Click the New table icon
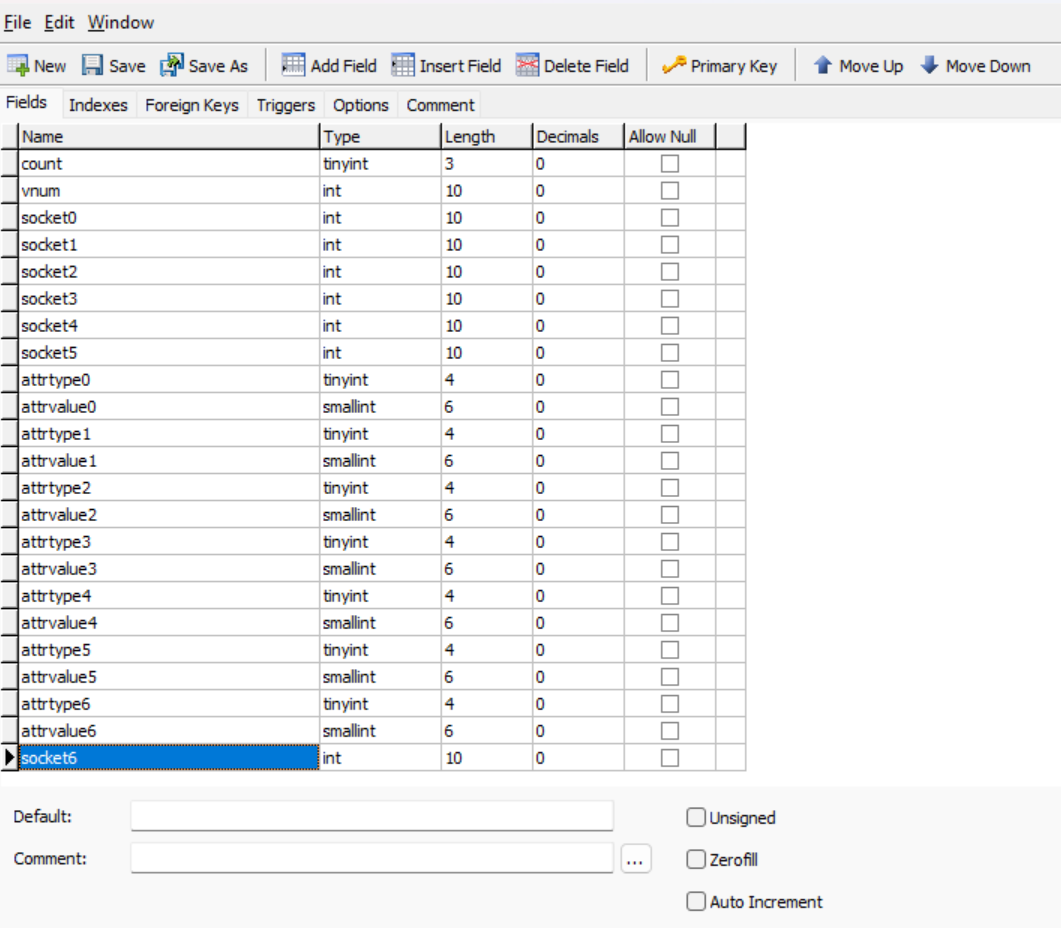Viewport: 1061px width, 928px height. (x=18, y=66)
